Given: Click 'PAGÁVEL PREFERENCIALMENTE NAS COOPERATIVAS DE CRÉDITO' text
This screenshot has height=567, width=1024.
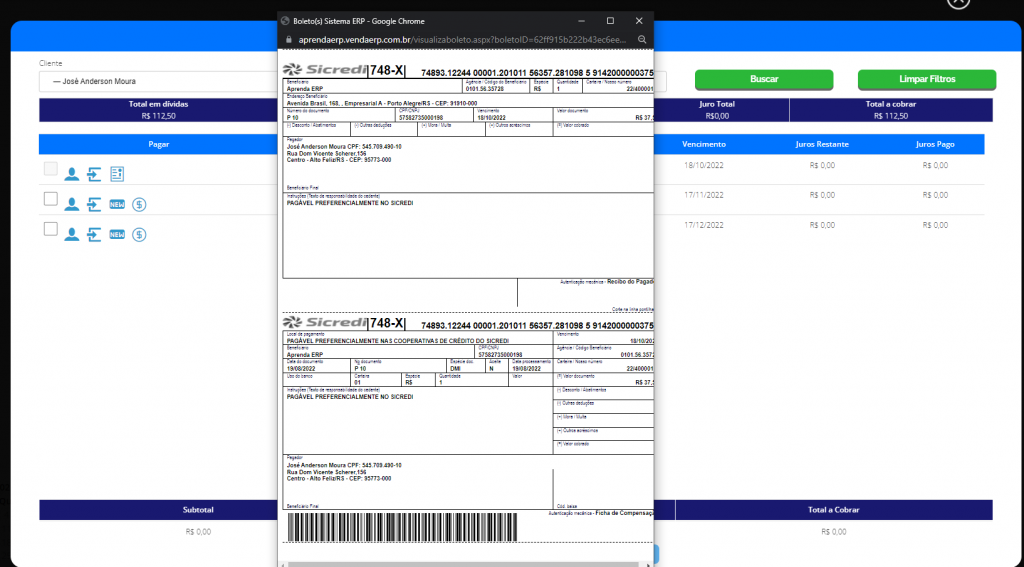Looking at the screenshot, I should click(x=398, y=341).
